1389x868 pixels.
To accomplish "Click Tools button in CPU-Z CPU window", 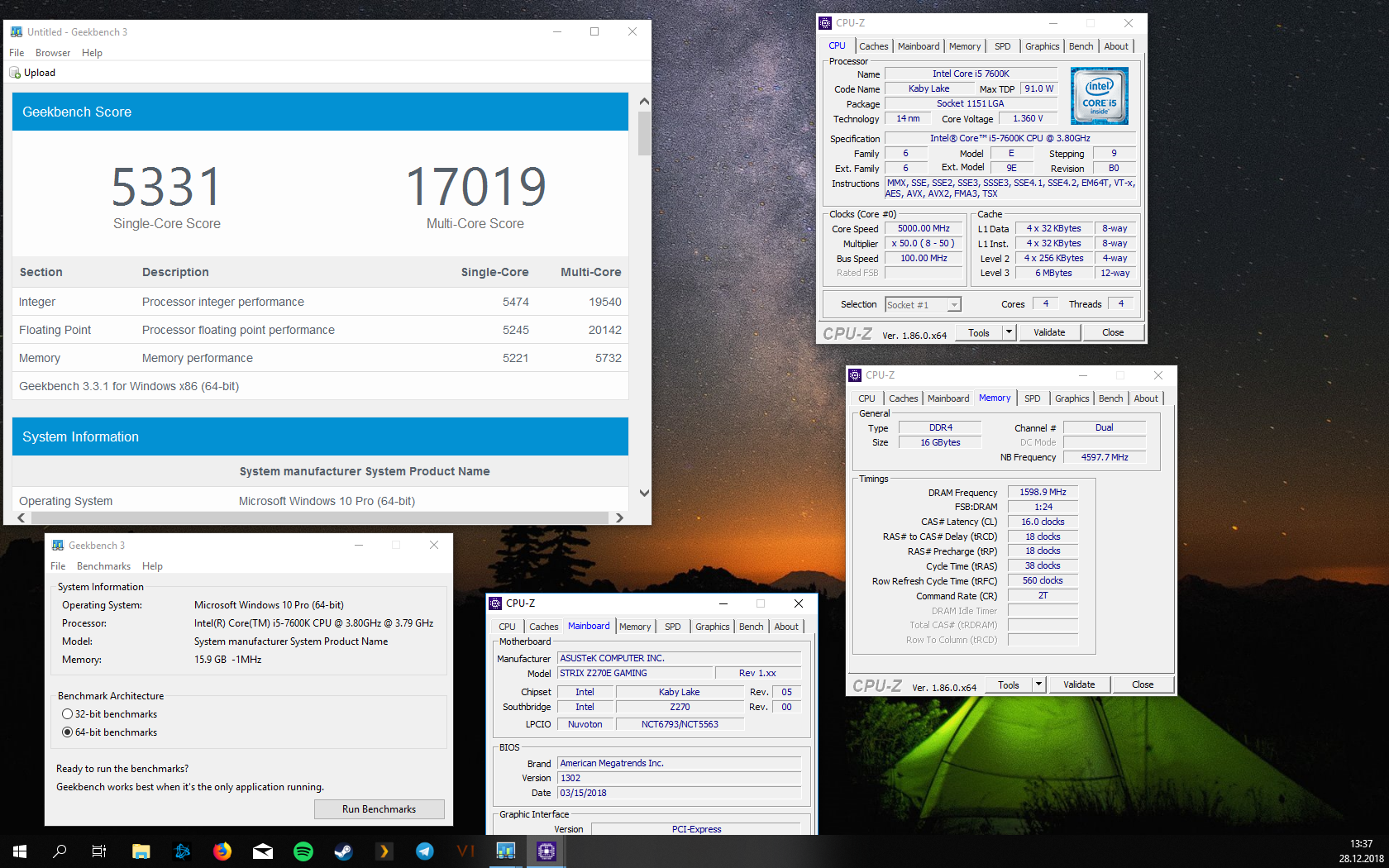I will [x=979, y=332].
